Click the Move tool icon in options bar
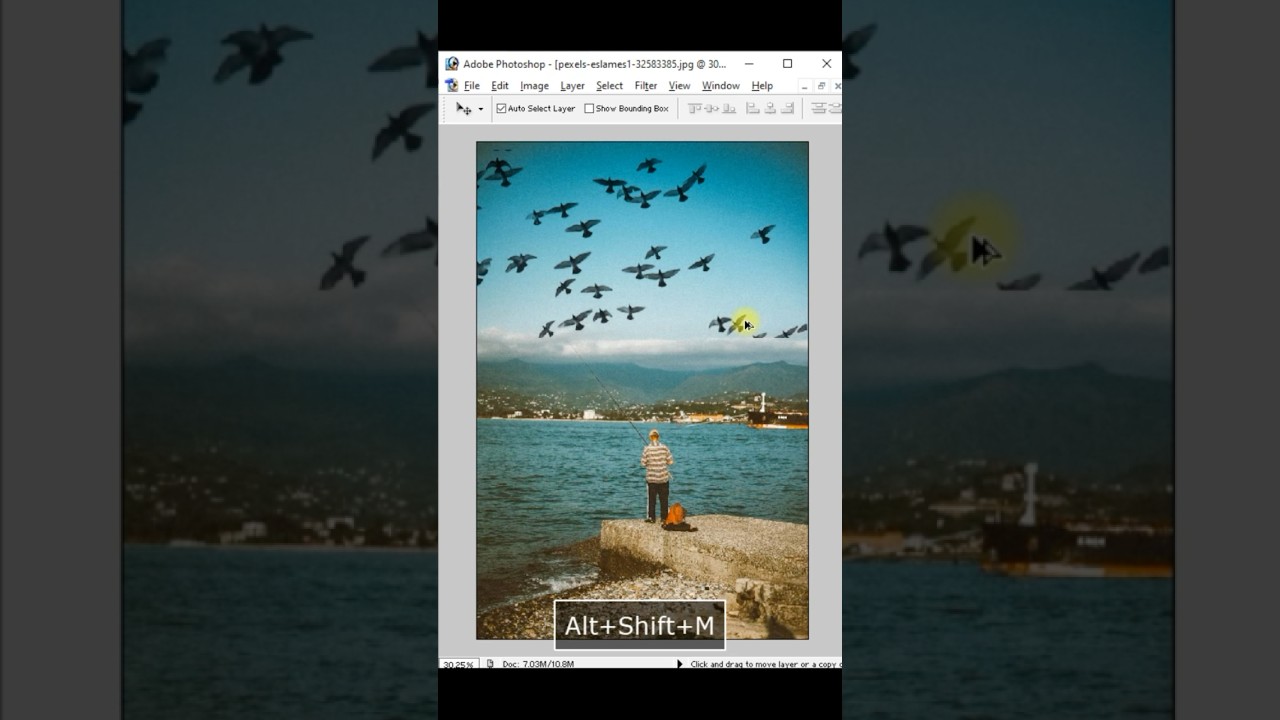 pos(464,109)
